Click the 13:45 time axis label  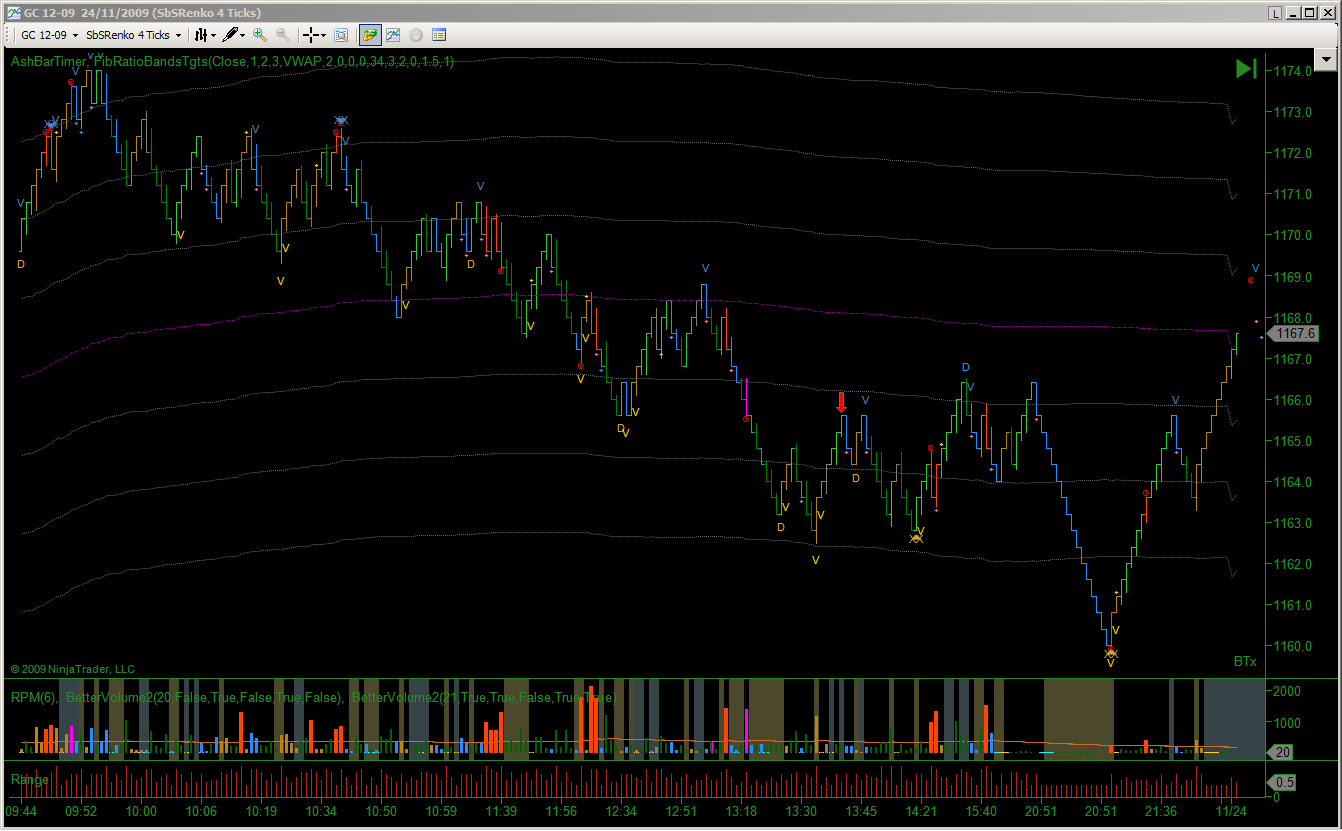click(x=861, y=811)
